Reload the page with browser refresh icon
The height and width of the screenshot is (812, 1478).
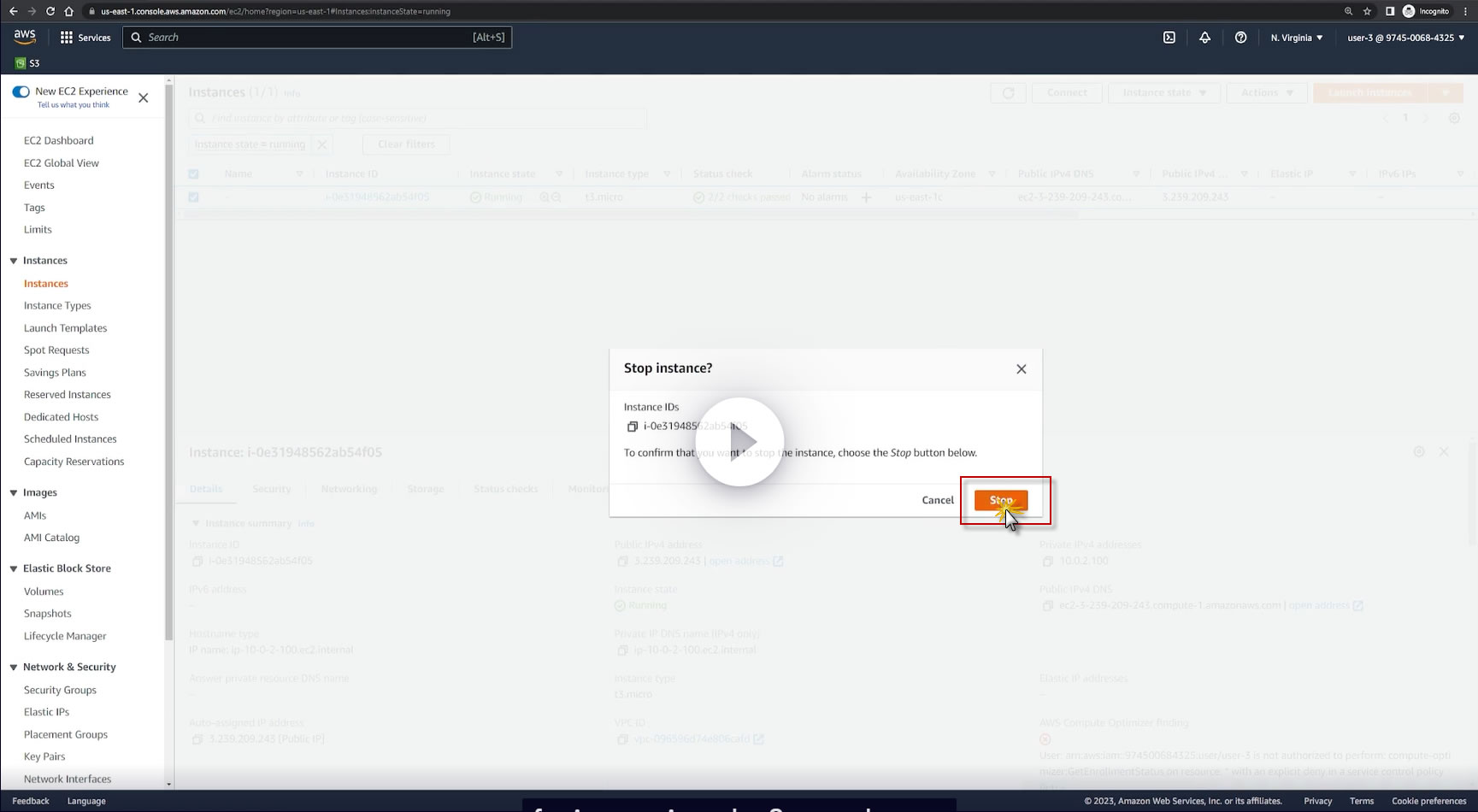click(50, 11)
